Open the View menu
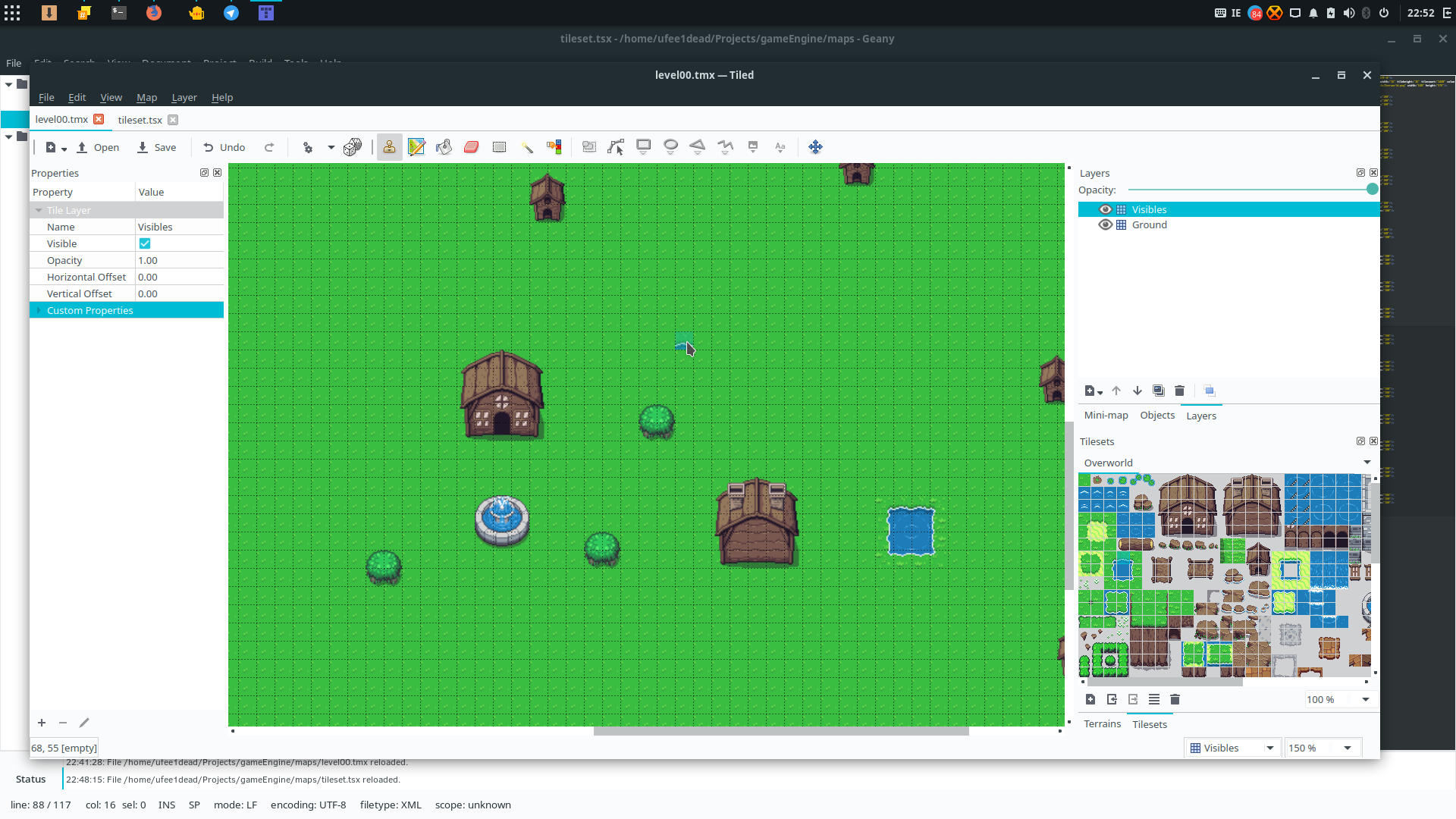1456x819 pixels. pyautogui.click(x=111, y=97)
